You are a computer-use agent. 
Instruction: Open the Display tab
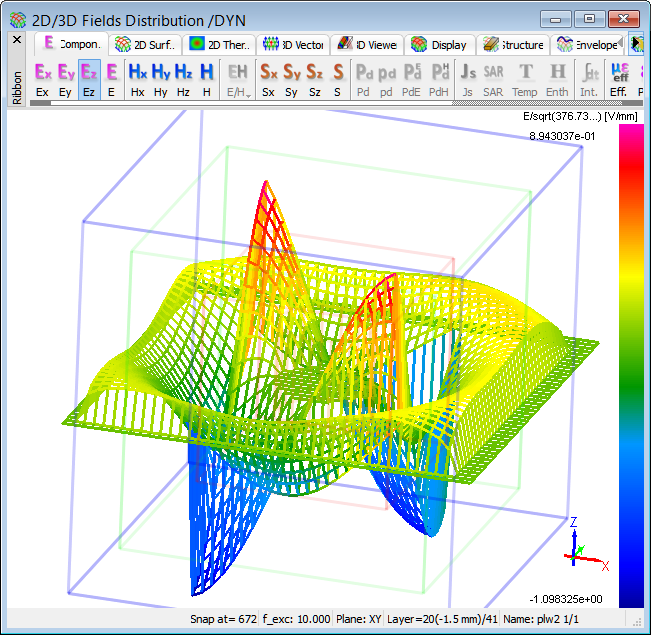[439, 44]
